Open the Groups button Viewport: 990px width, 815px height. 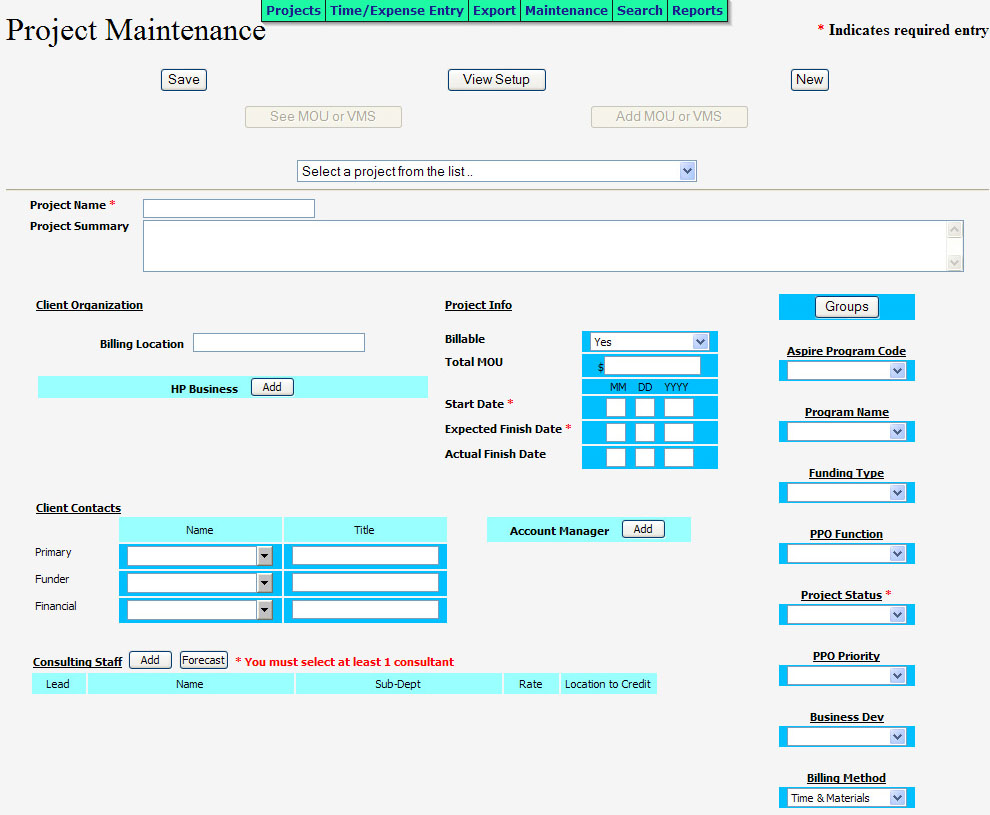click(847, 307)
